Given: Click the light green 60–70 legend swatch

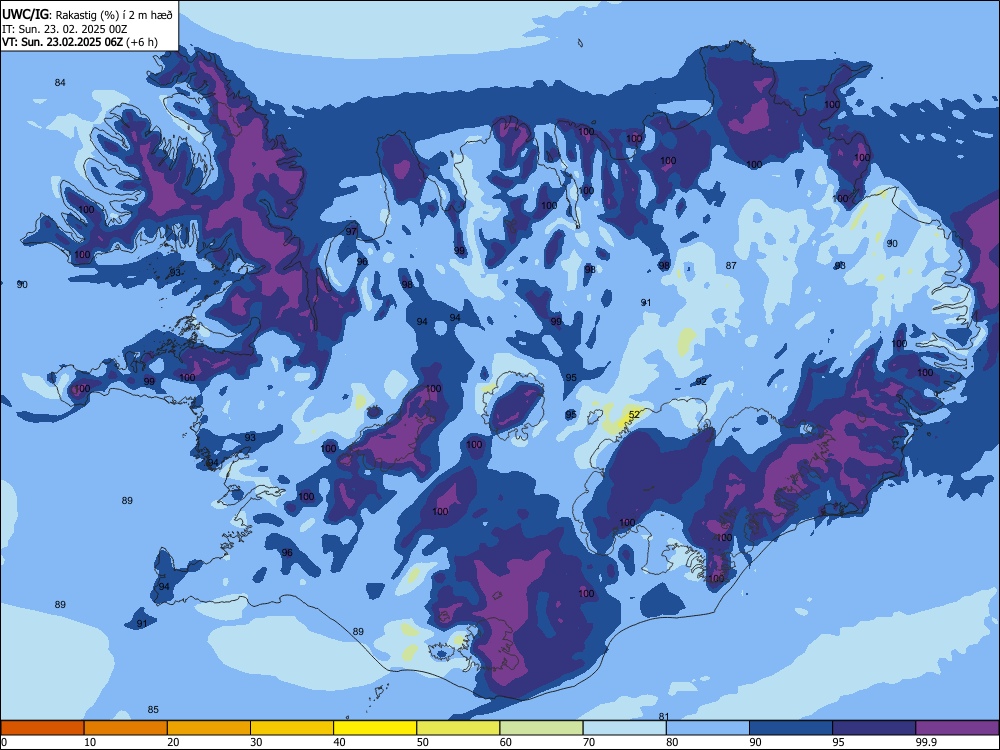Looking at the screenshot, I should [541, 728].
